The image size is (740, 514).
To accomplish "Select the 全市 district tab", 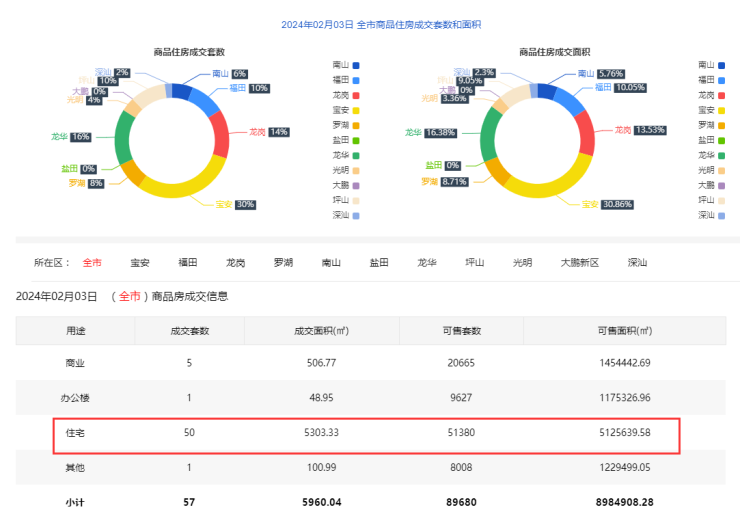I will point(92,263).
